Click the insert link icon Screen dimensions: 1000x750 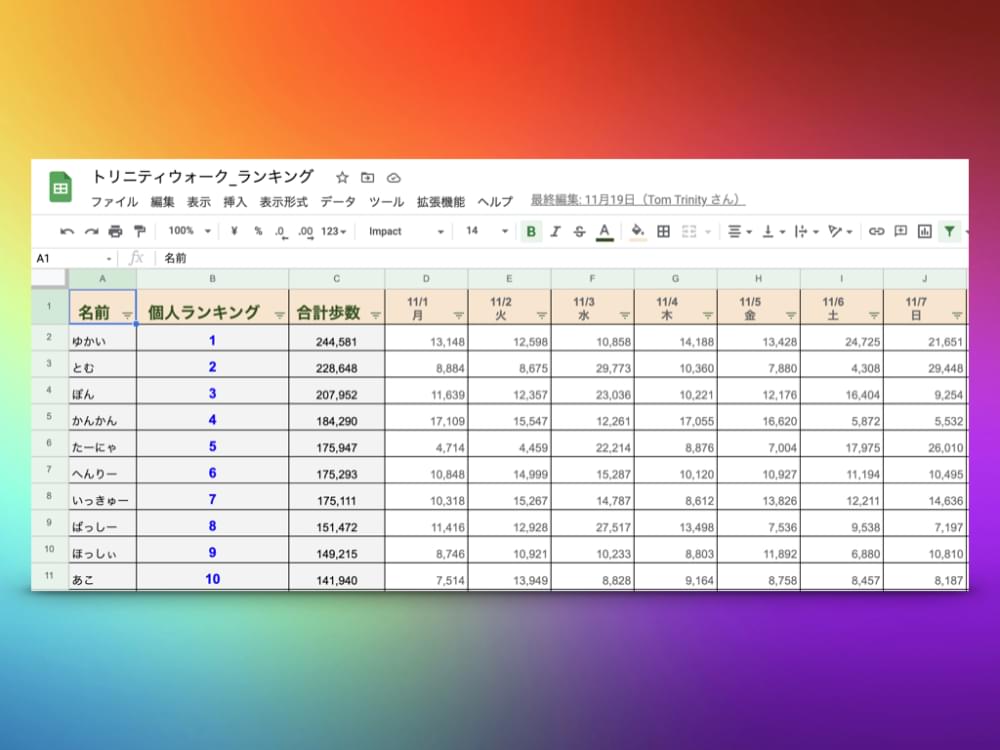876,231
